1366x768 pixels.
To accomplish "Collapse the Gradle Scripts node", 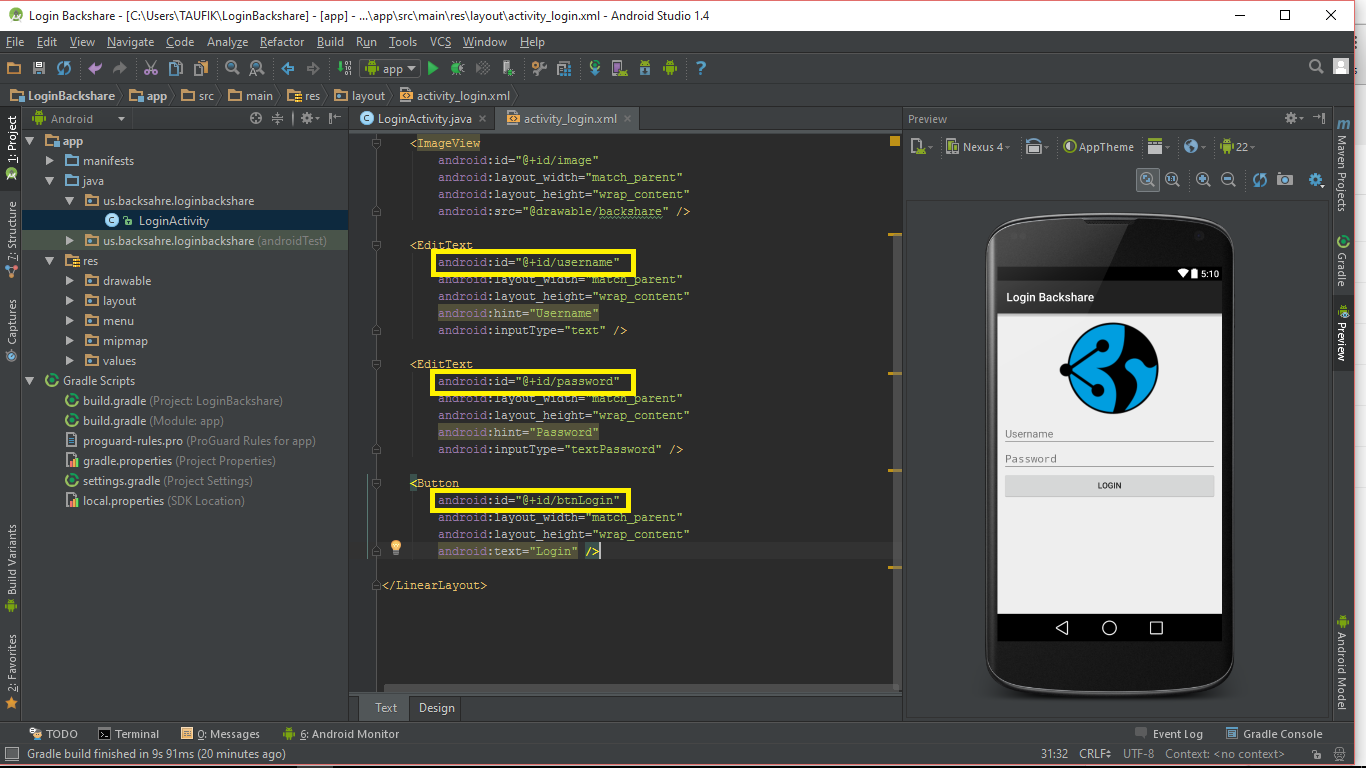I will [x=31, y=381].
